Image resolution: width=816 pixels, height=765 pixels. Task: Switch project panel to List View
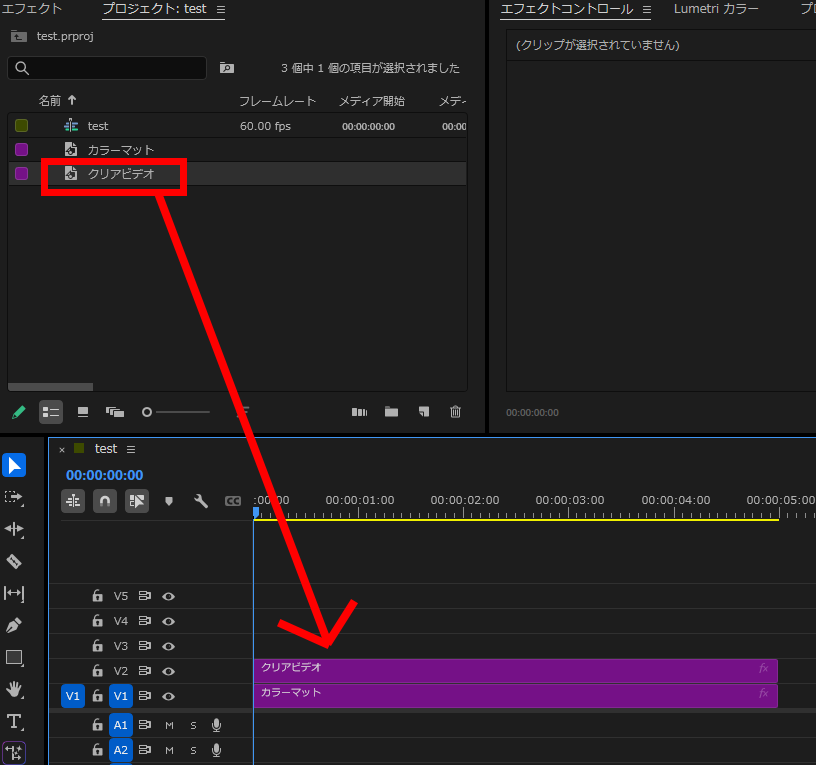51,412
